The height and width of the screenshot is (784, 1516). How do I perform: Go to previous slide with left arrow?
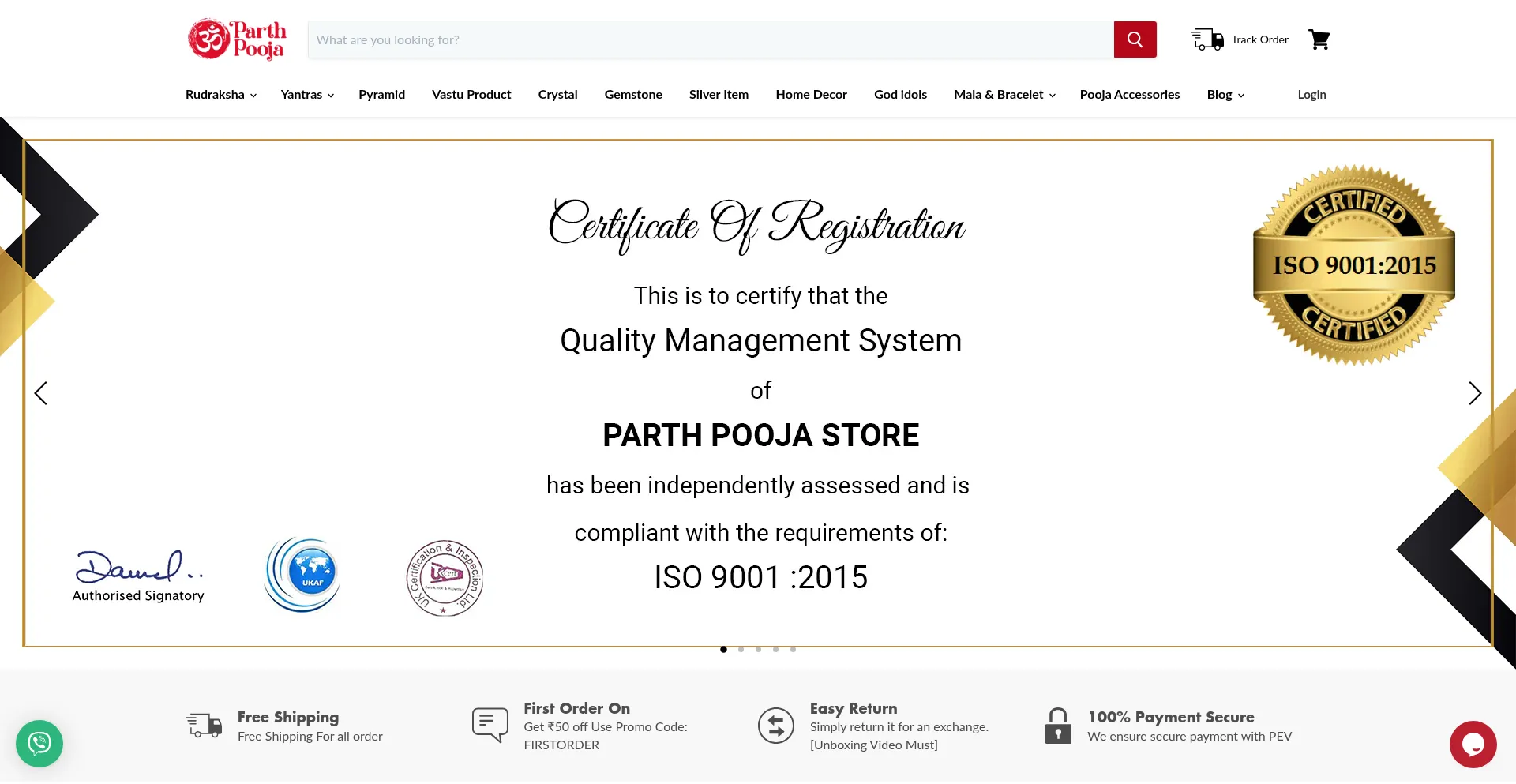41,393
